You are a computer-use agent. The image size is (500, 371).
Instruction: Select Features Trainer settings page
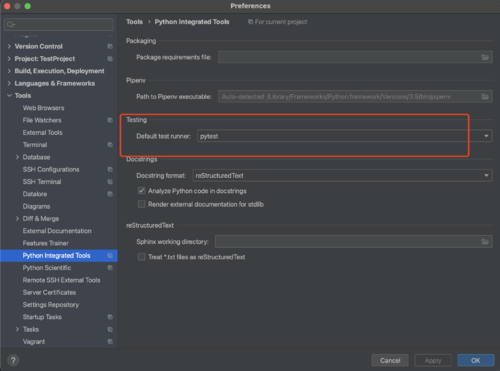[x=46, y=243]
